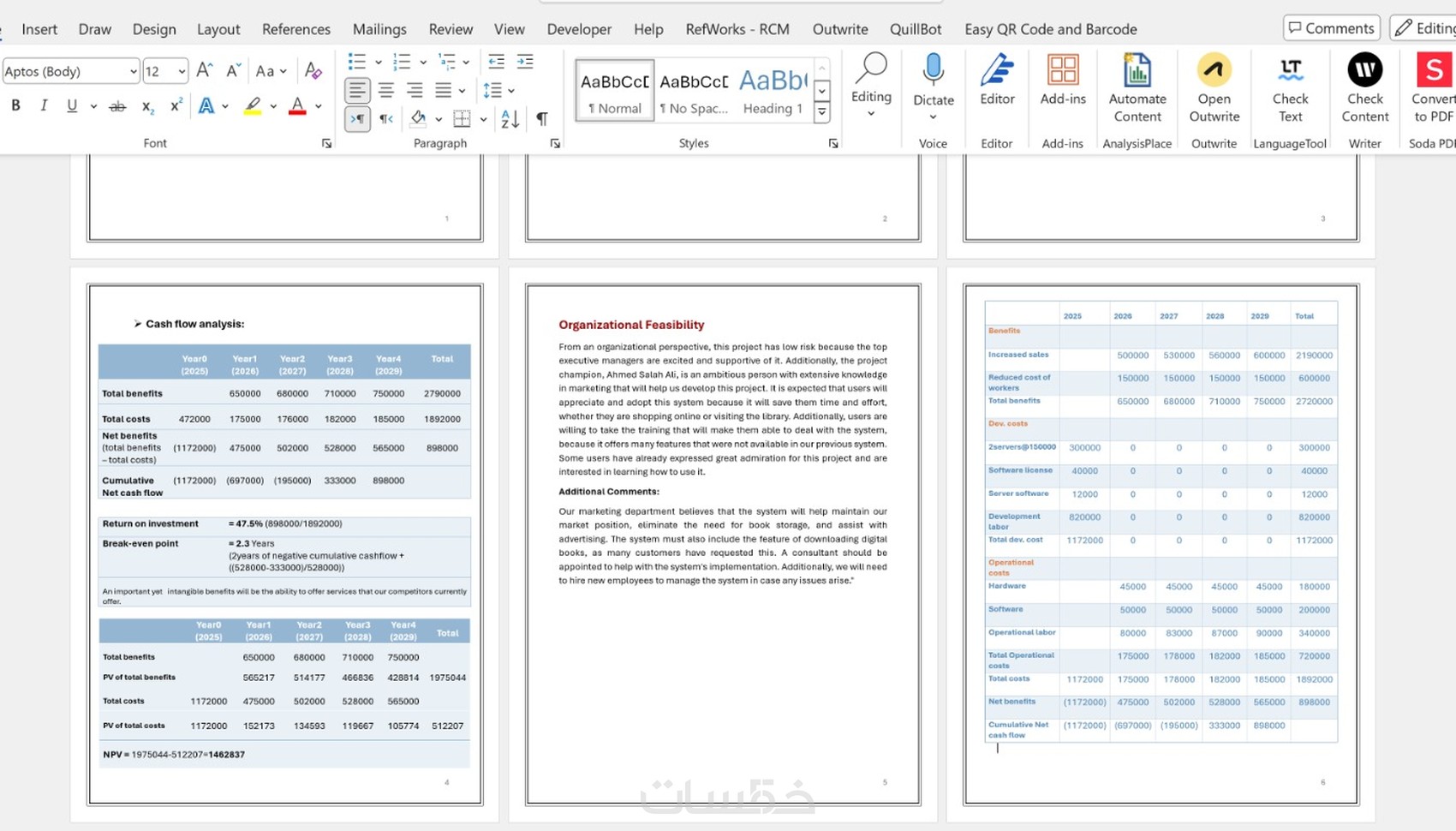Expand font color dropdown arrow

tap(318, 107)
